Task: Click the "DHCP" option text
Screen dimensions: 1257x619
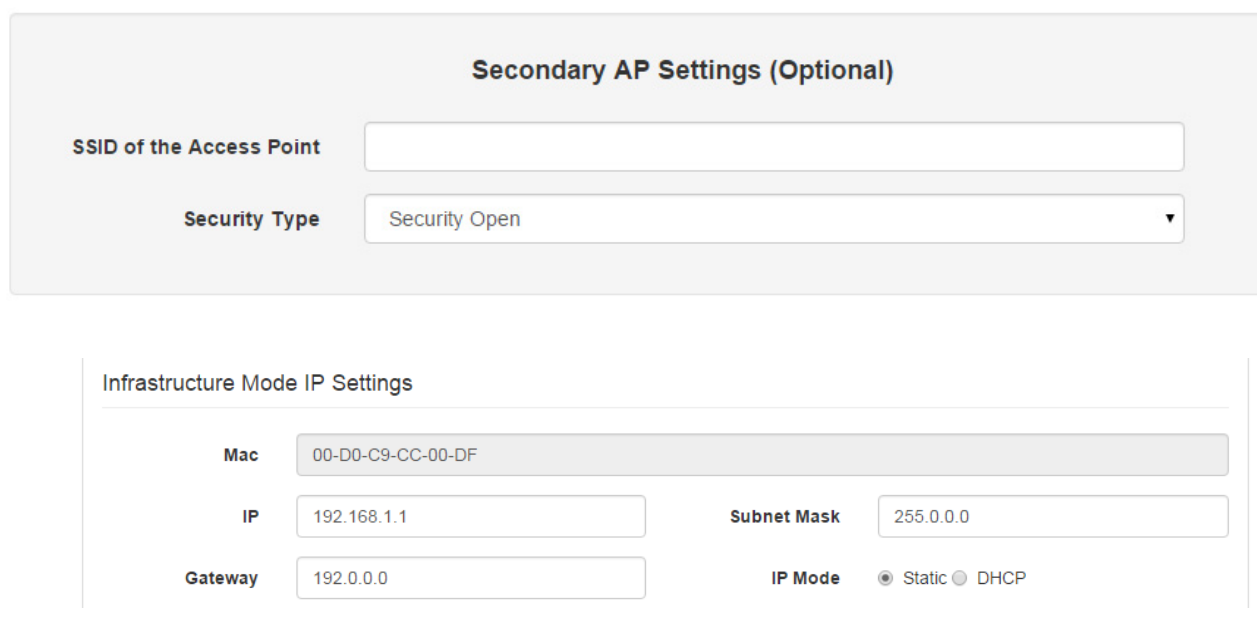Action: coord(1001,578)
